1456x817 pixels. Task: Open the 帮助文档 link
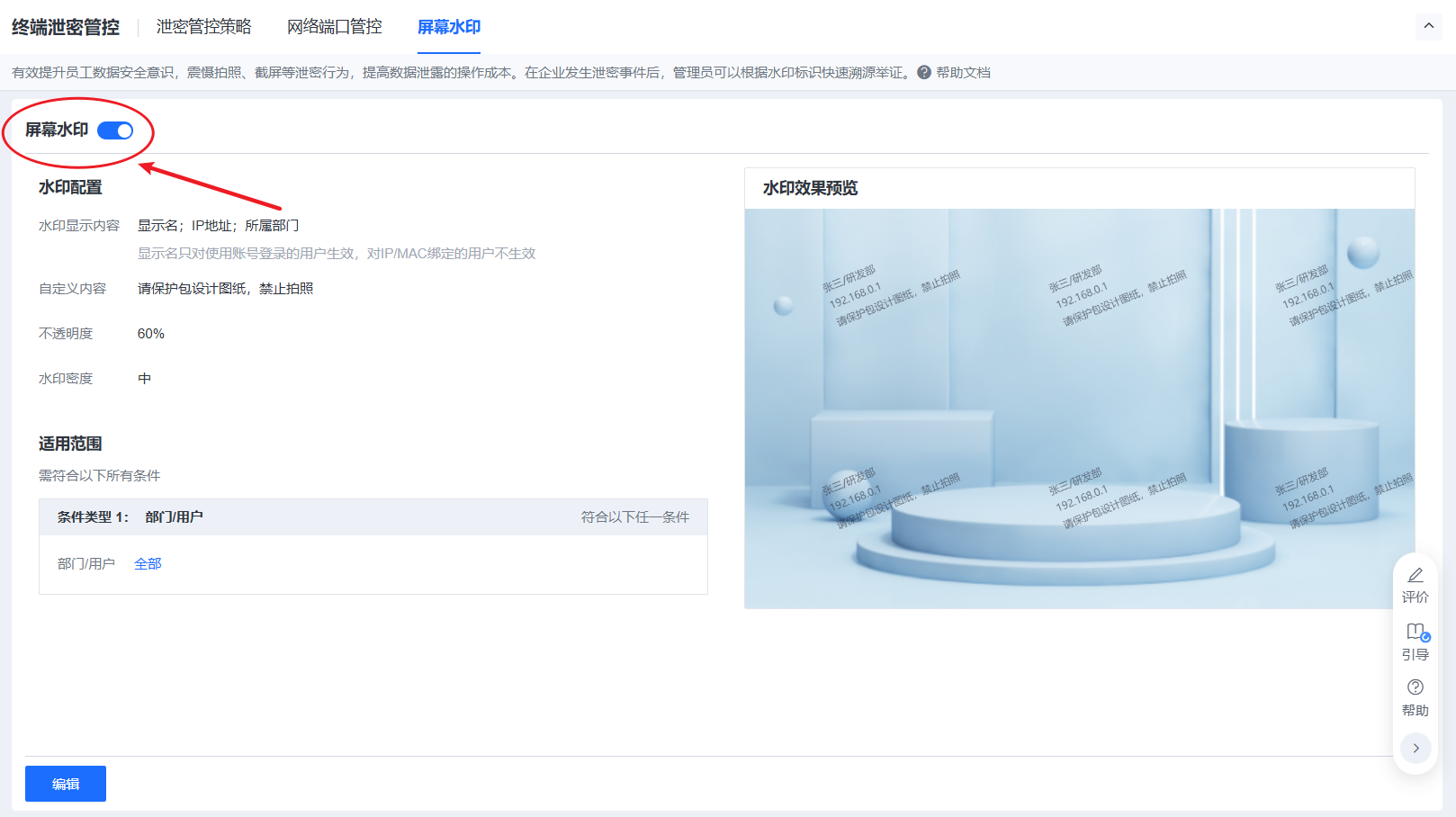[963, 73]
